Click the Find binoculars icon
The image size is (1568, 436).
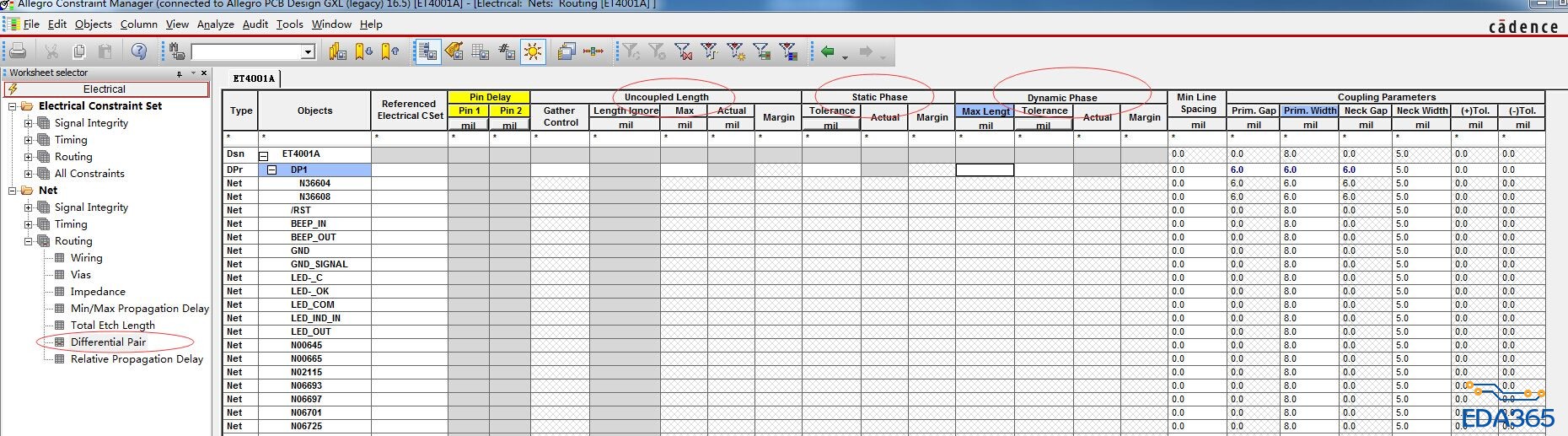(176, 51)
